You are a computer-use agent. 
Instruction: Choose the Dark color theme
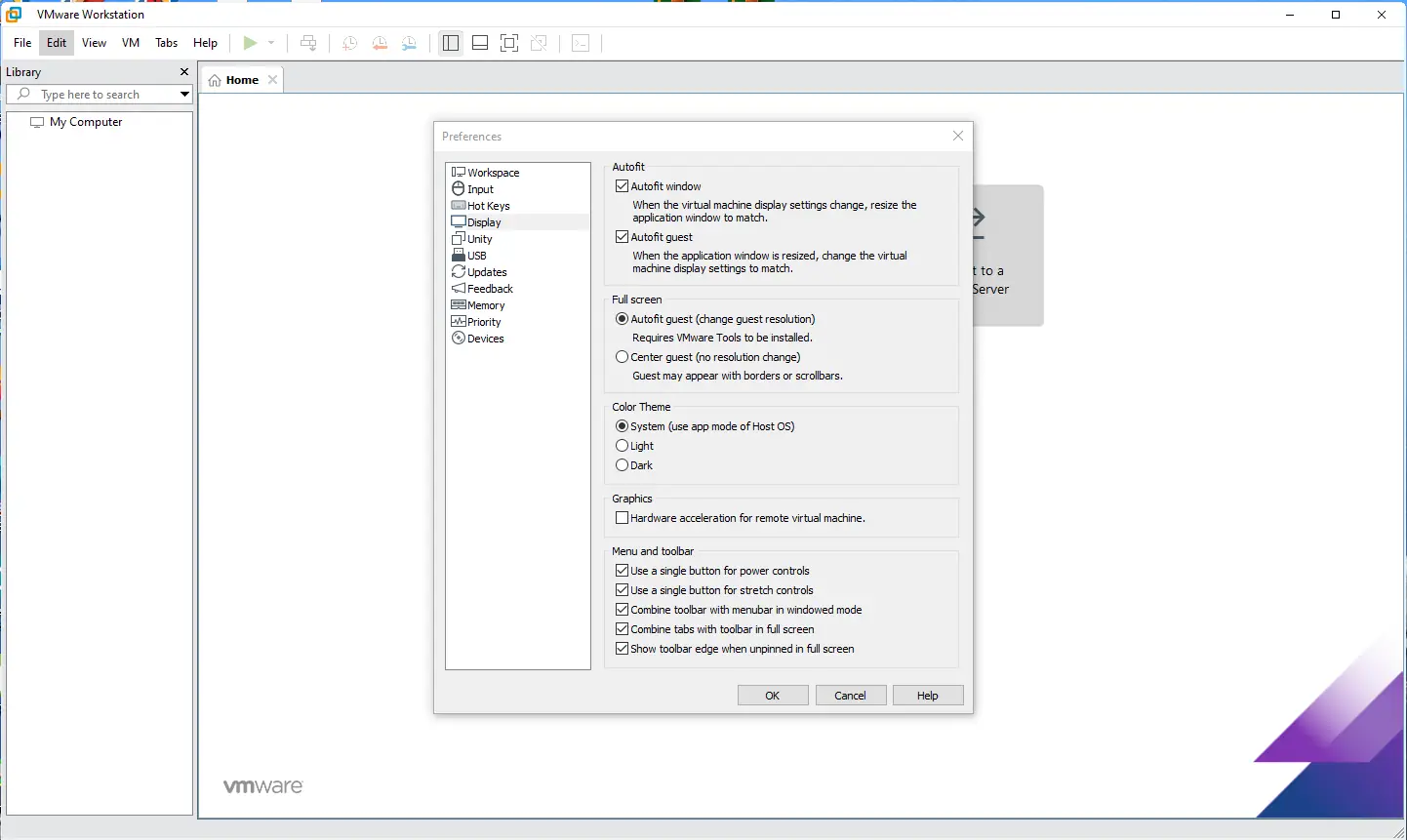622,465
